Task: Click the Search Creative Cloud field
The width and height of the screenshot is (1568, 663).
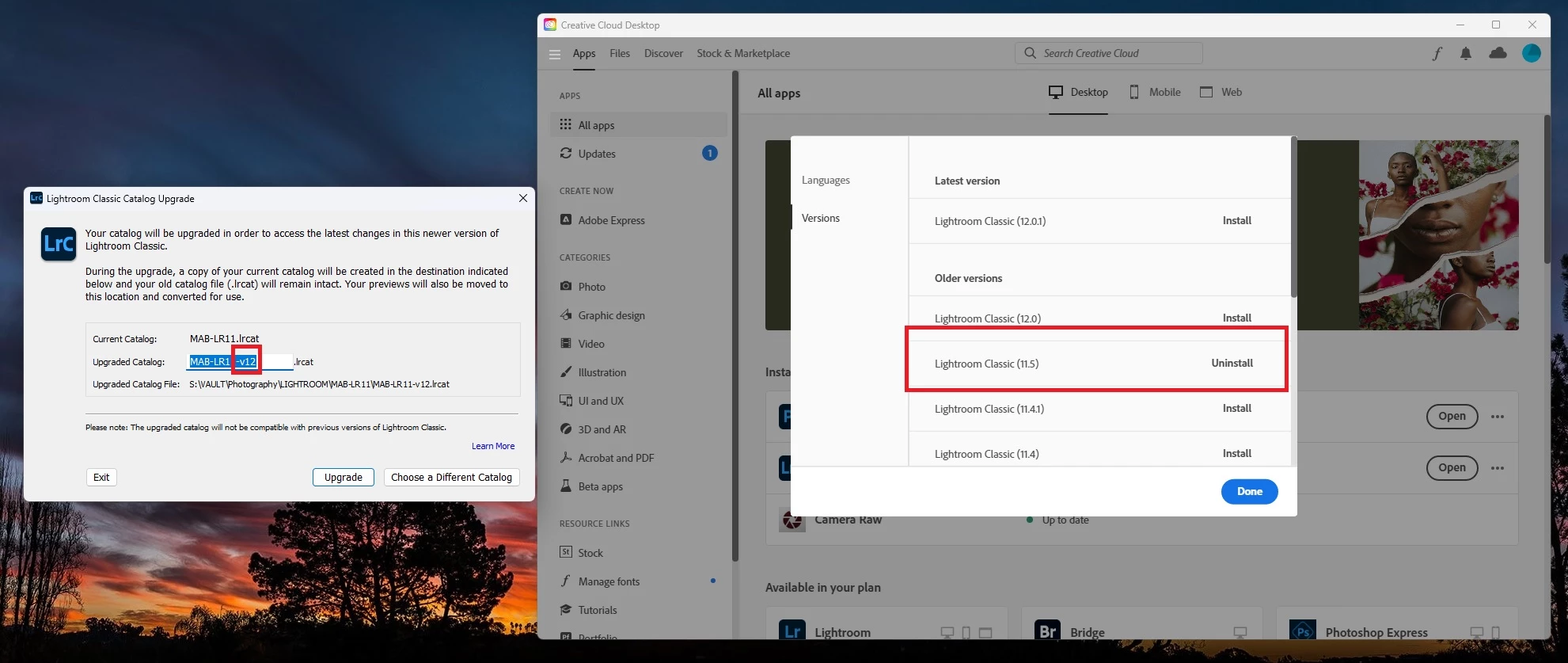Action: click(x=1108, y=53)
